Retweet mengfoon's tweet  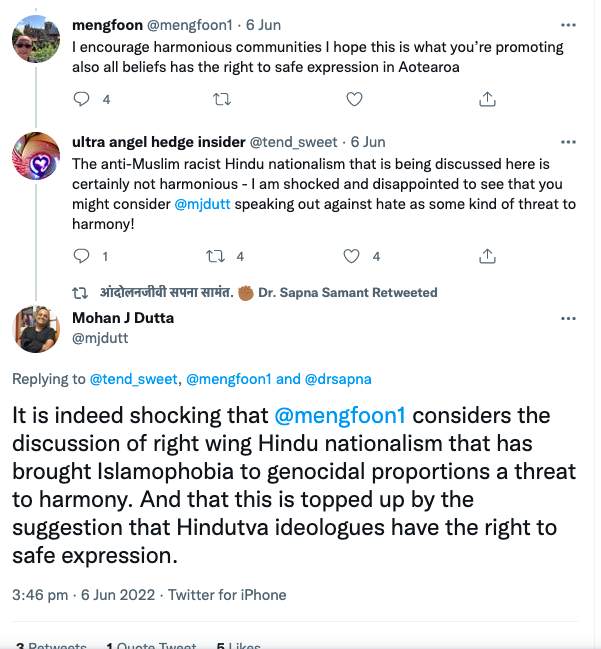click(x=223, y=98)
